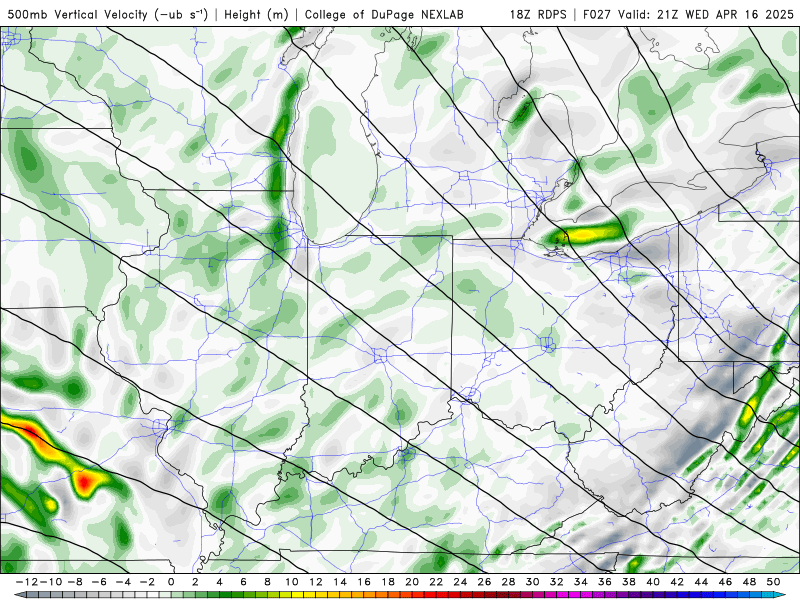
Task: Click the 'Height (m)' header label
Action: [x=256, y=14]
